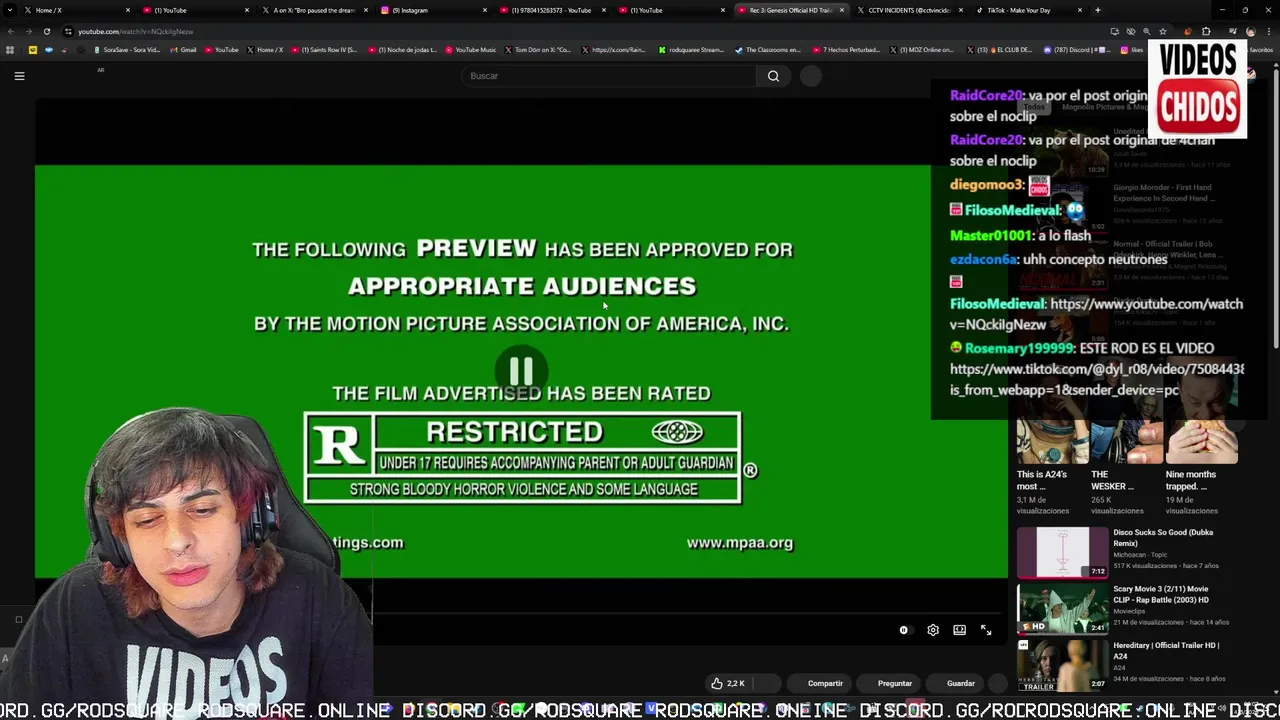This screenshot has height=720, width=1280.
Task: Switch to the second '(1) YouTube' tab
Action: (670, 10)
